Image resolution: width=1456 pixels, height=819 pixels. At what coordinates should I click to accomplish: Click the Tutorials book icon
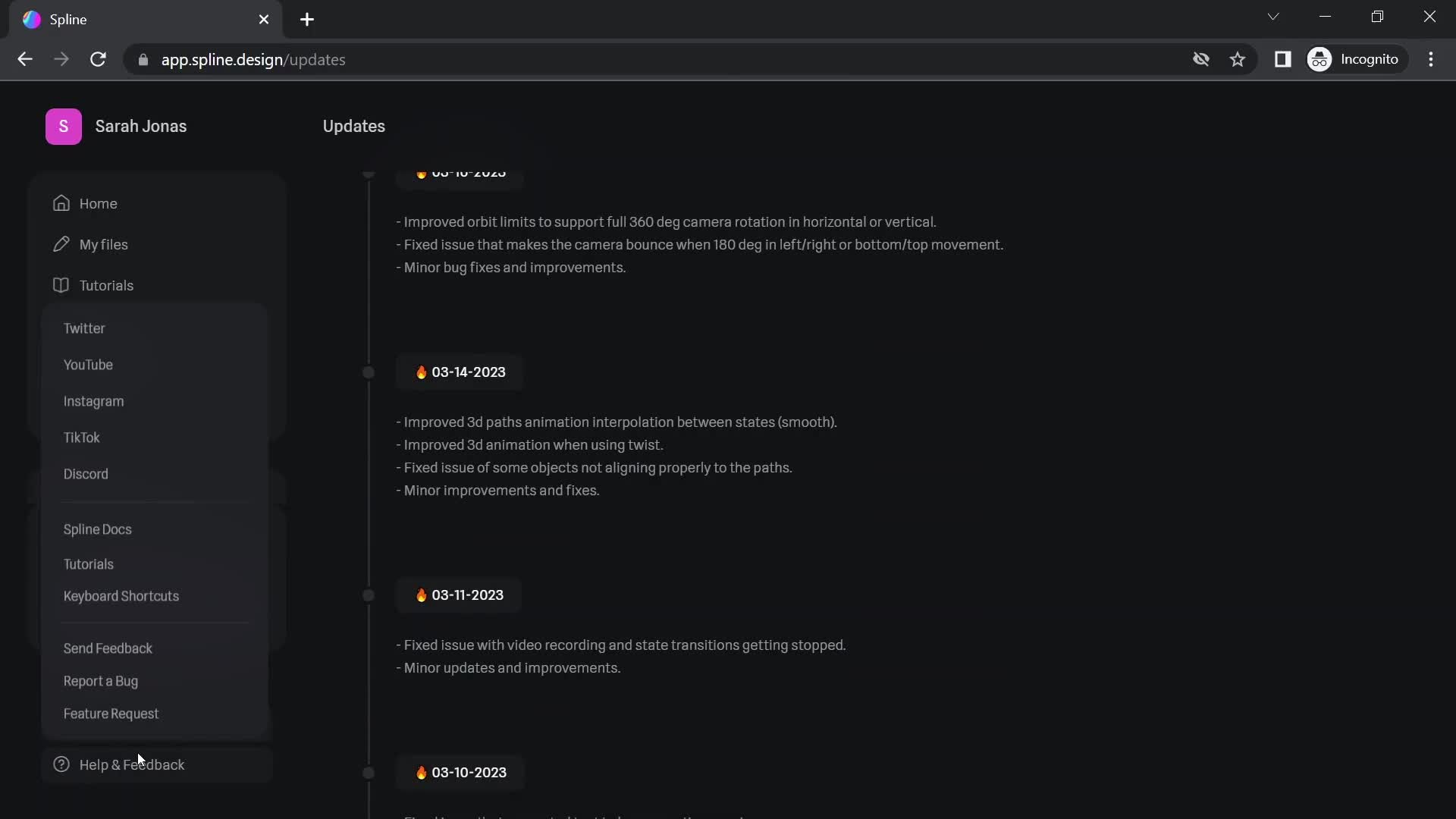click(61, 285)
